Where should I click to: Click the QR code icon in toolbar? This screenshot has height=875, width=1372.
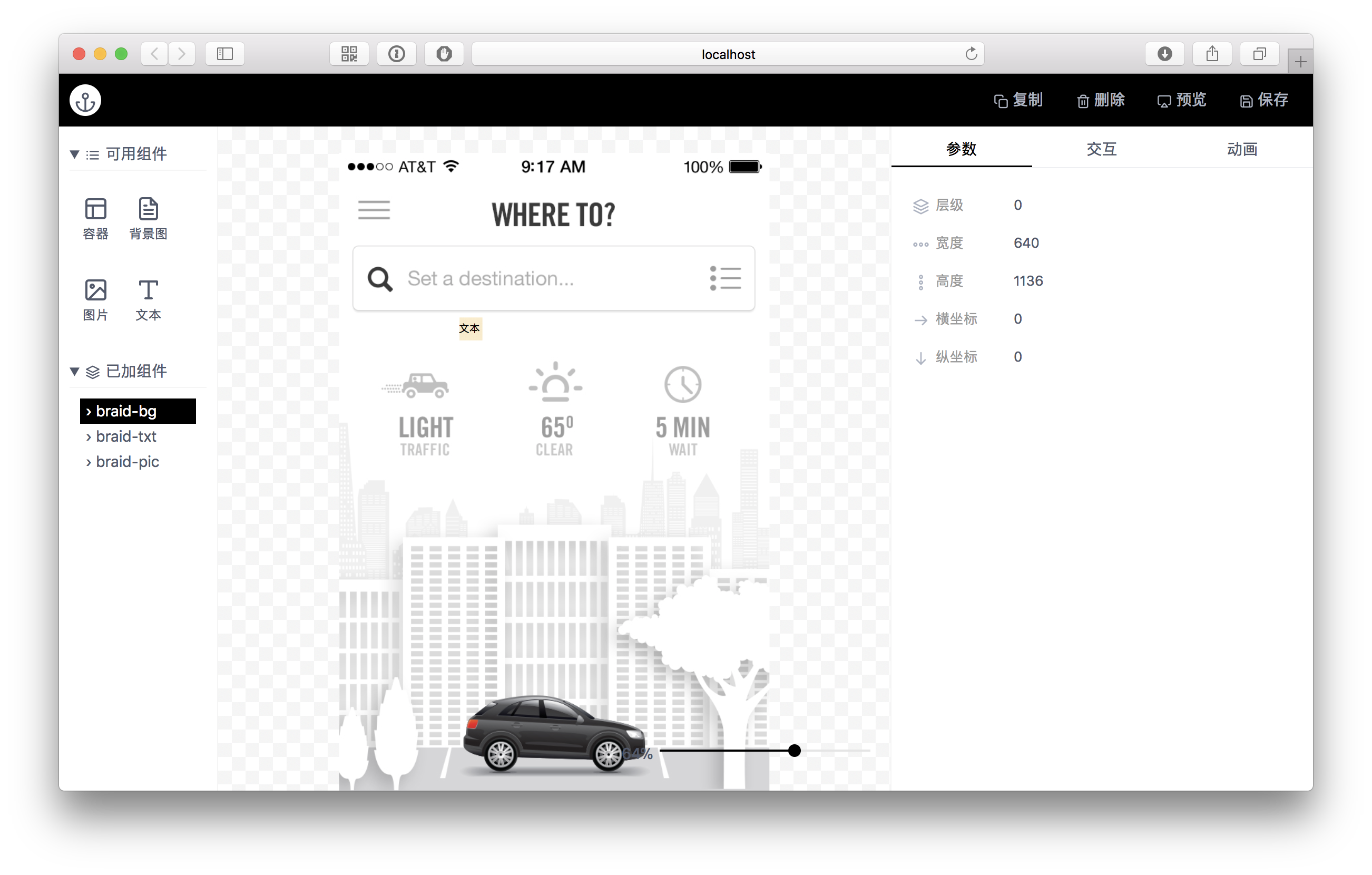point(349,54)
